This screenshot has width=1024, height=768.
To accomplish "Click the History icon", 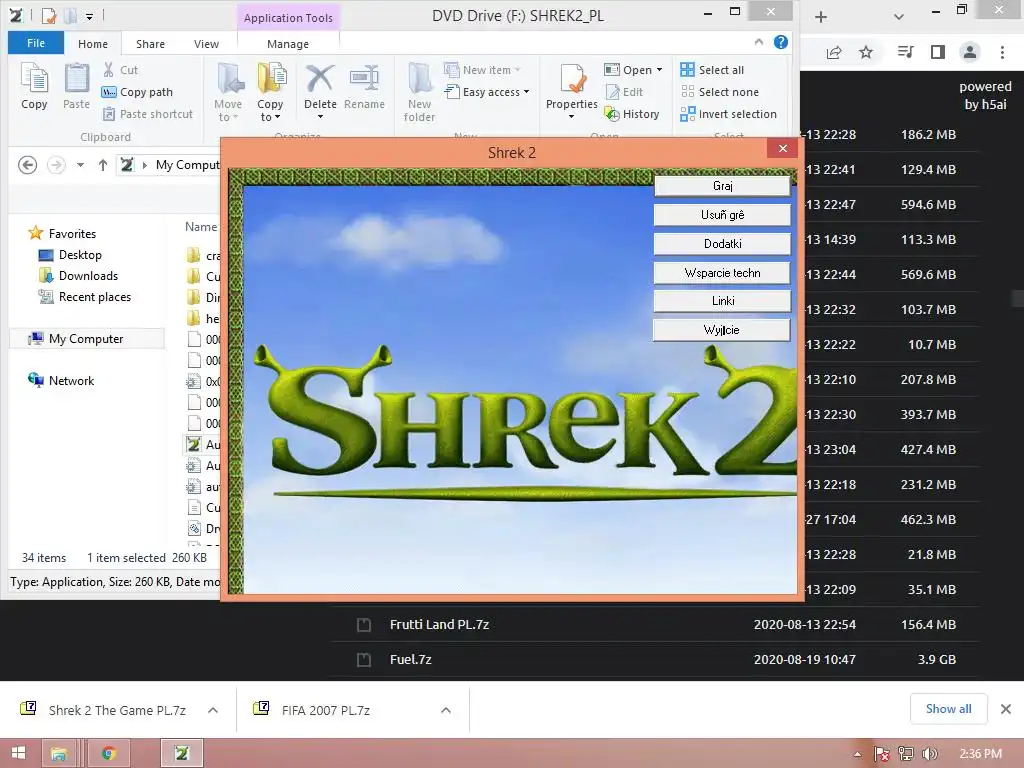I will (611, 114).
